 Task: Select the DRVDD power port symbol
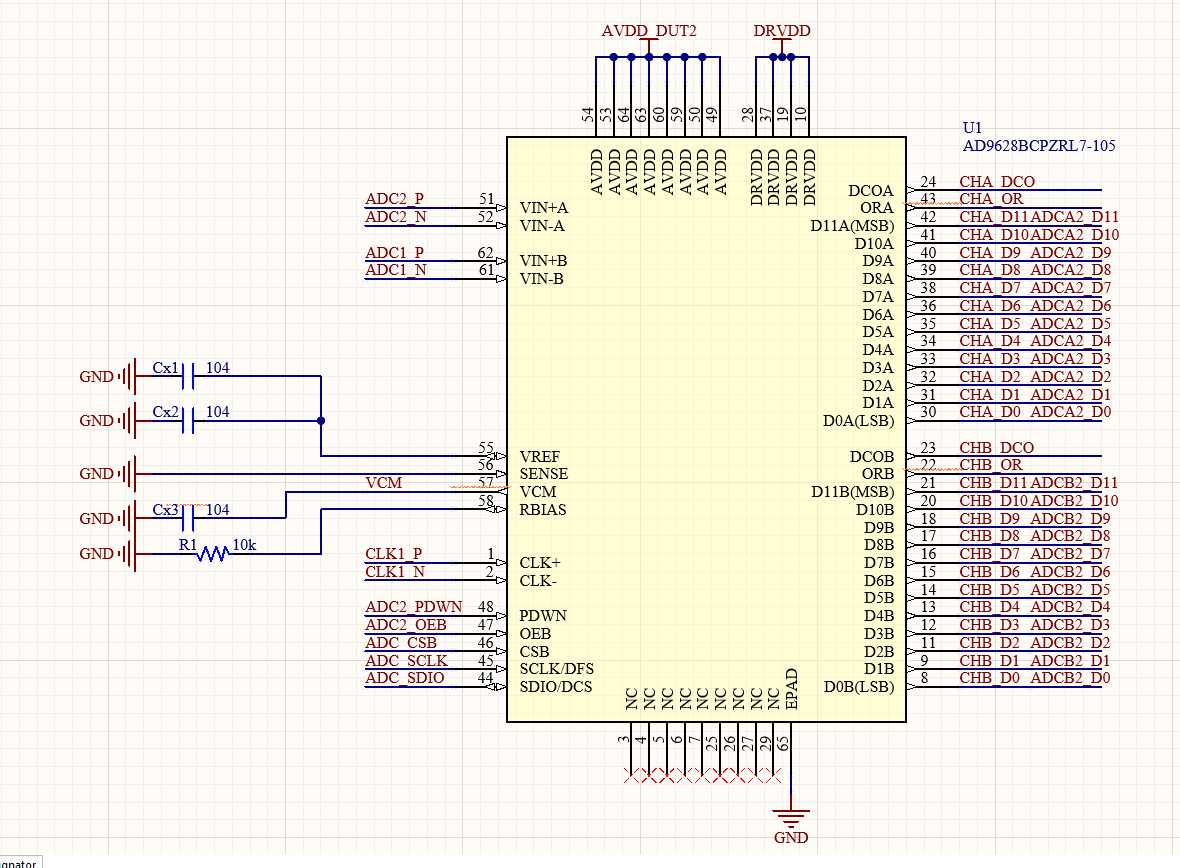782,32
